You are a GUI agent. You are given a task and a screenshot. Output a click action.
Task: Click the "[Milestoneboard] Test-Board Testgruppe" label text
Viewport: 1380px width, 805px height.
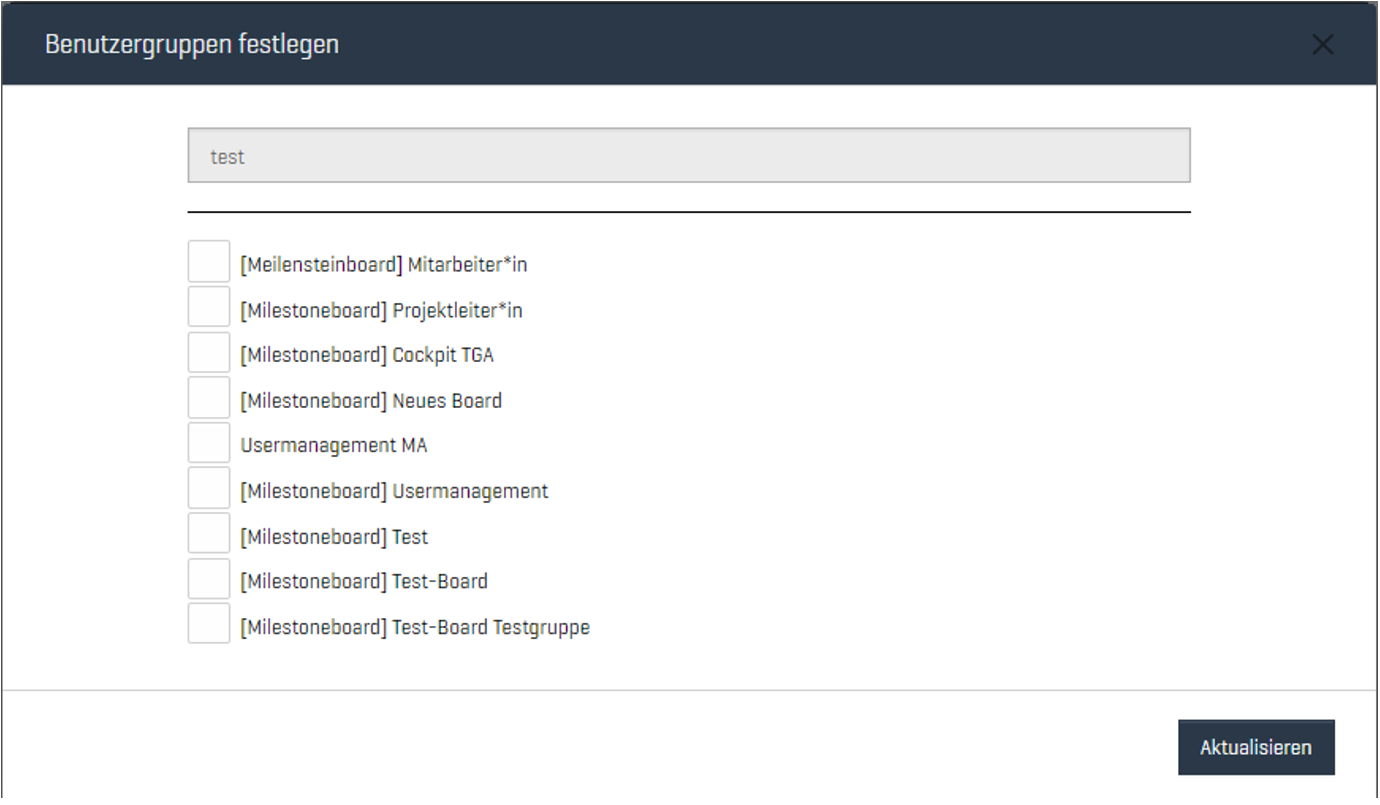tap(415, 628)
